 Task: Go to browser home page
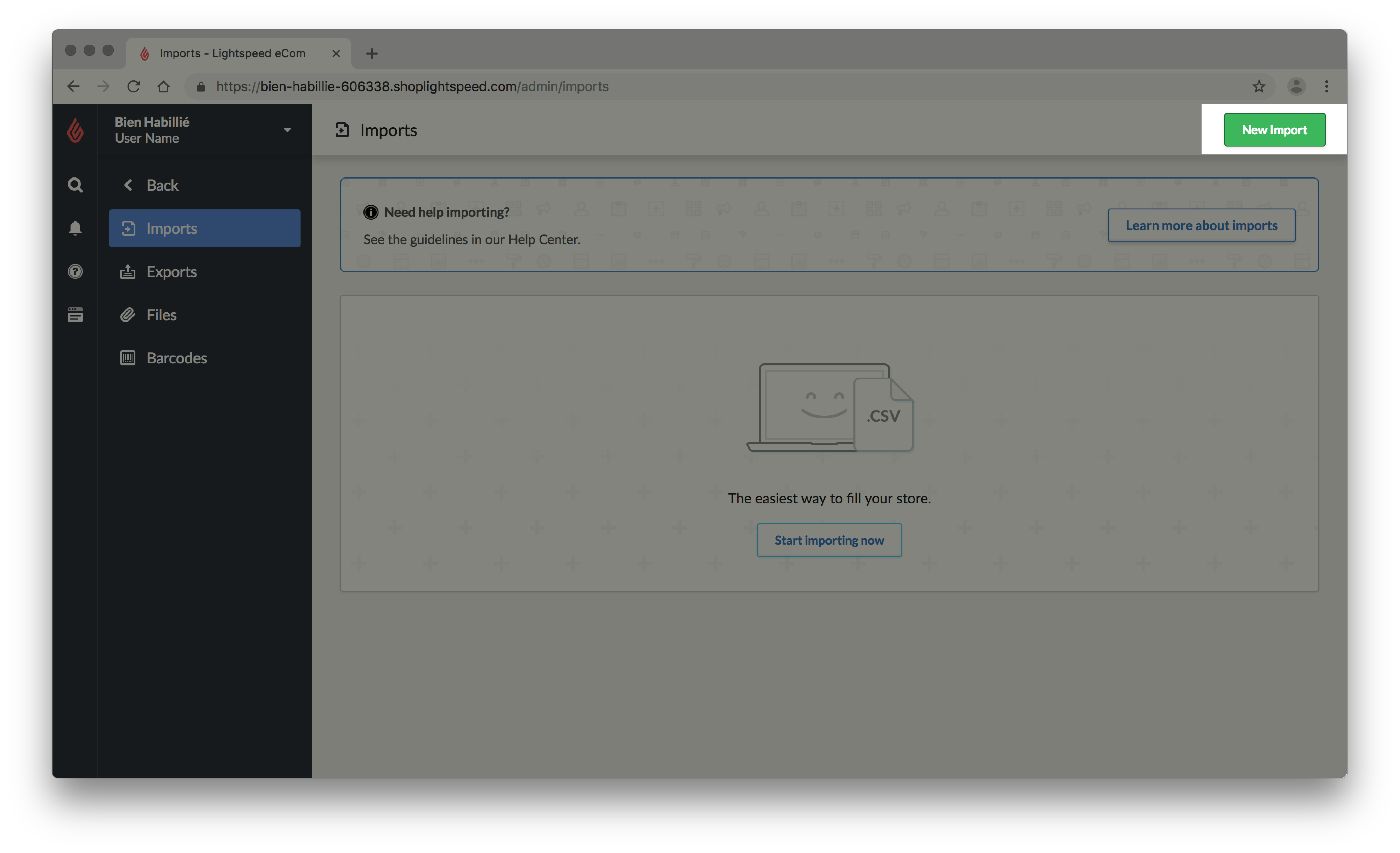pyautogui.click(x=164, y=86)
